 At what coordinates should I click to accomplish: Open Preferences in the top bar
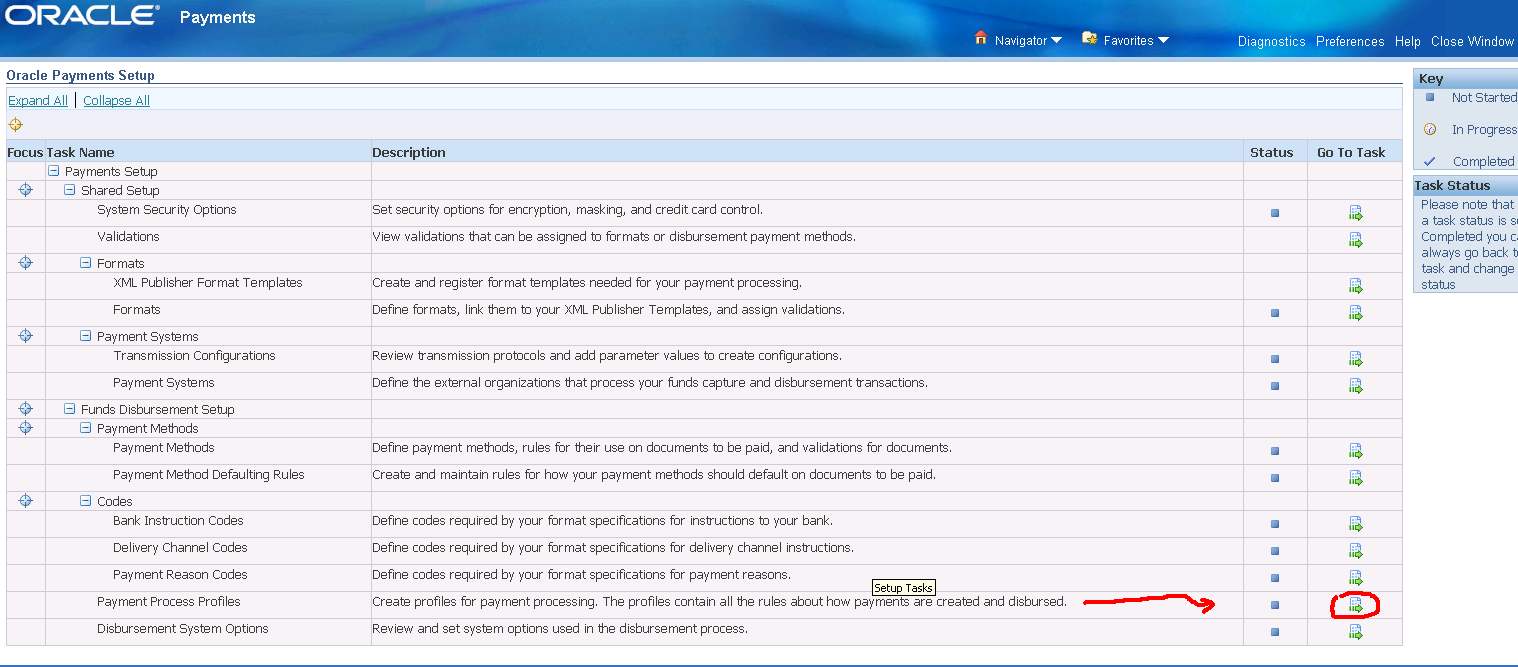click(1350, 41)
